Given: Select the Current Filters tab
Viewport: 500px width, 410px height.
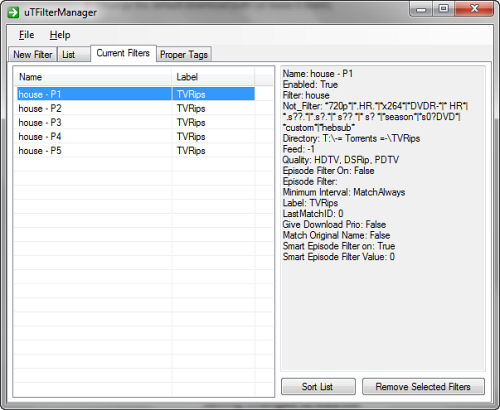Looking at the screenshot, I should 123,53.
